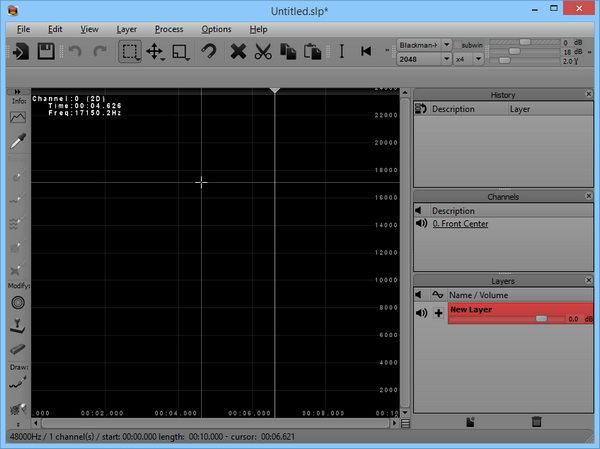
Task: Select the rectangular selection tool
Action: pyautogui.click(x=130, y=51)
